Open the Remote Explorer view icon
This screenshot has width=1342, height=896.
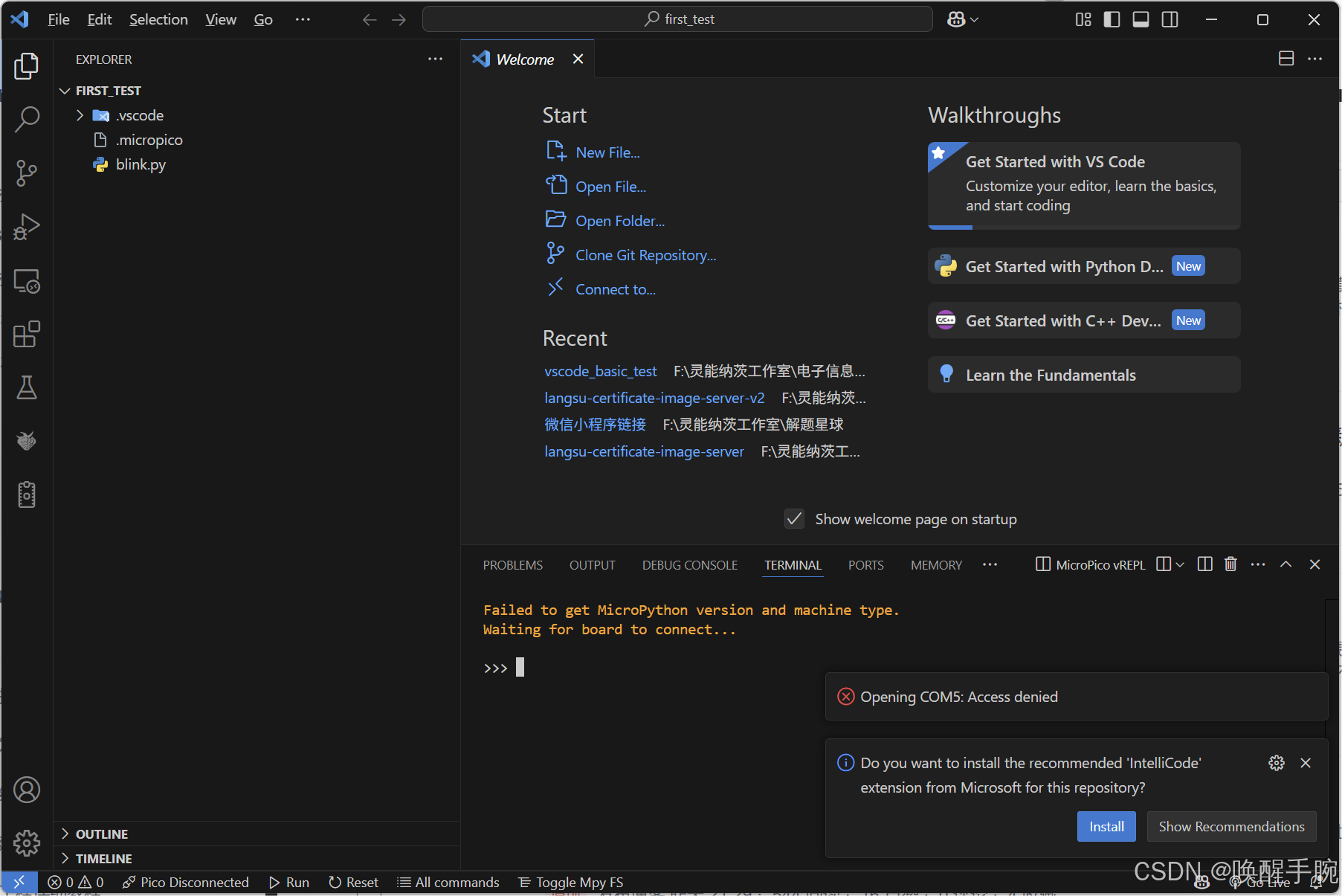click(x=27, y=281)
